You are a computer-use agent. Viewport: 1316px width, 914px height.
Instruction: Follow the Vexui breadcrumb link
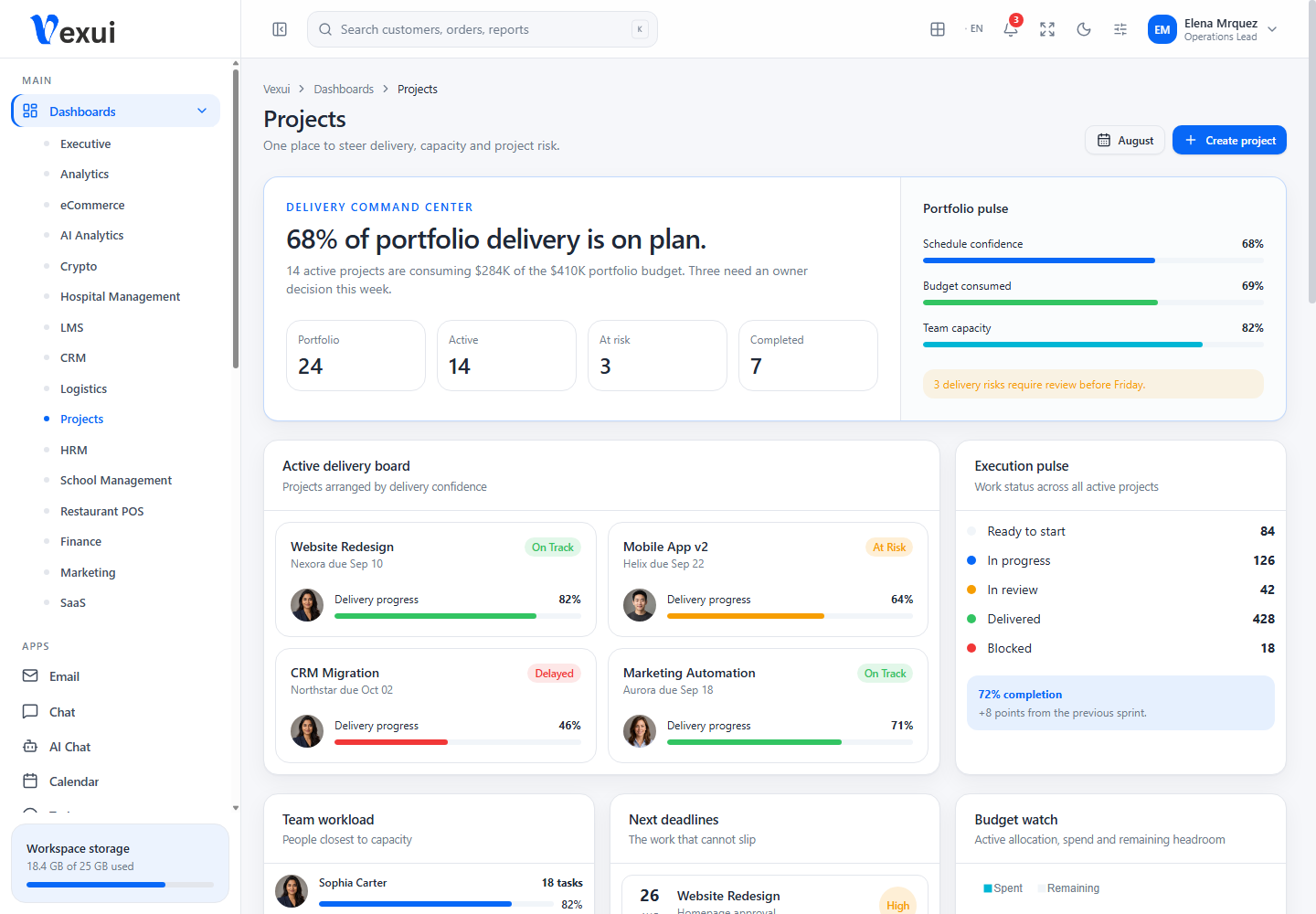pyautogui.click(x=276, y=89)
